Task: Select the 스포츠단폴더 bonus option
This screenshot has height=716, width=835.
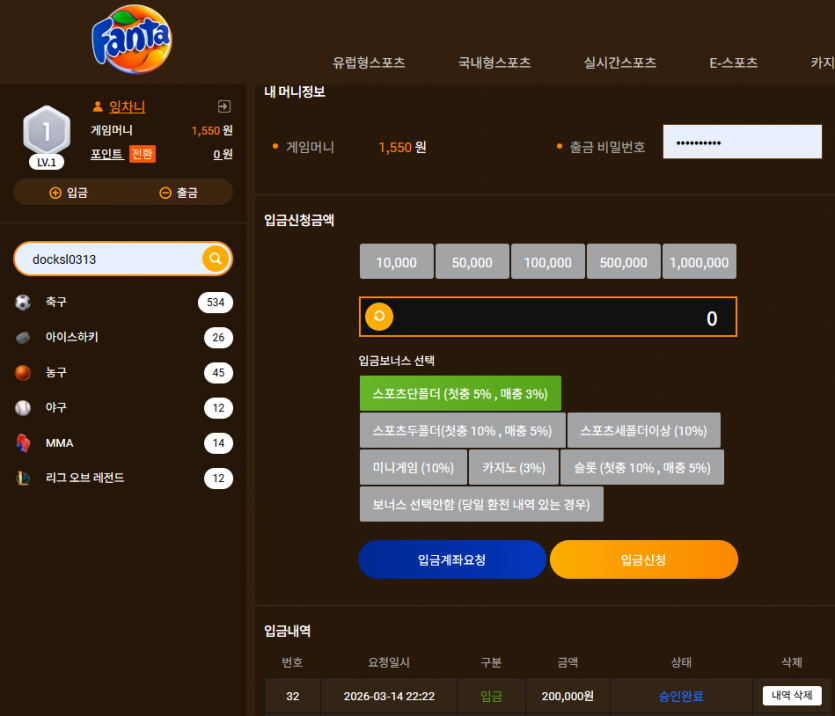Action: [460, 393]
